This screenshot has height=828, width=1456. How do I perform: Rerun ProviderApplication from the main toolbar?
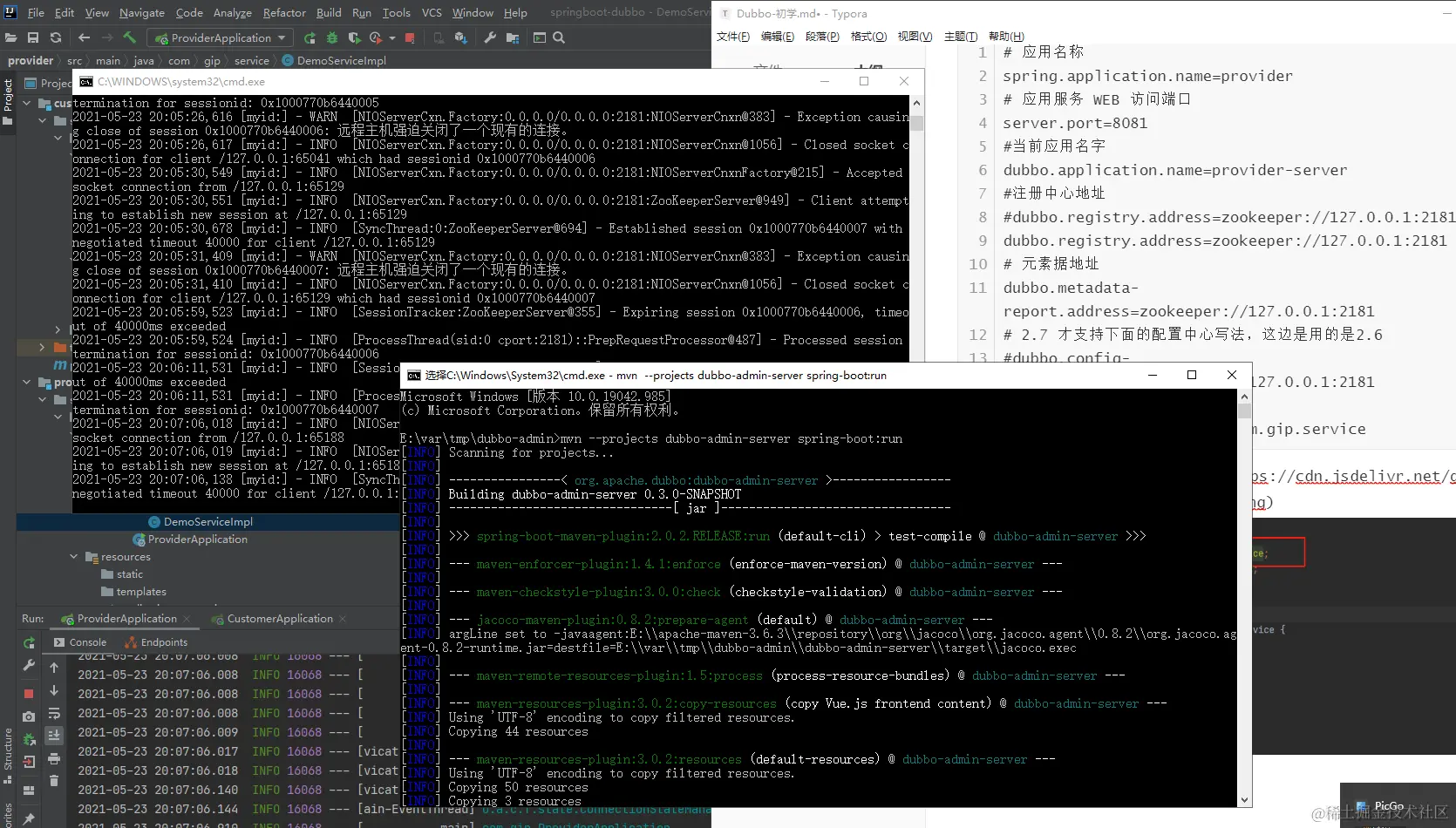click(310, 37)
